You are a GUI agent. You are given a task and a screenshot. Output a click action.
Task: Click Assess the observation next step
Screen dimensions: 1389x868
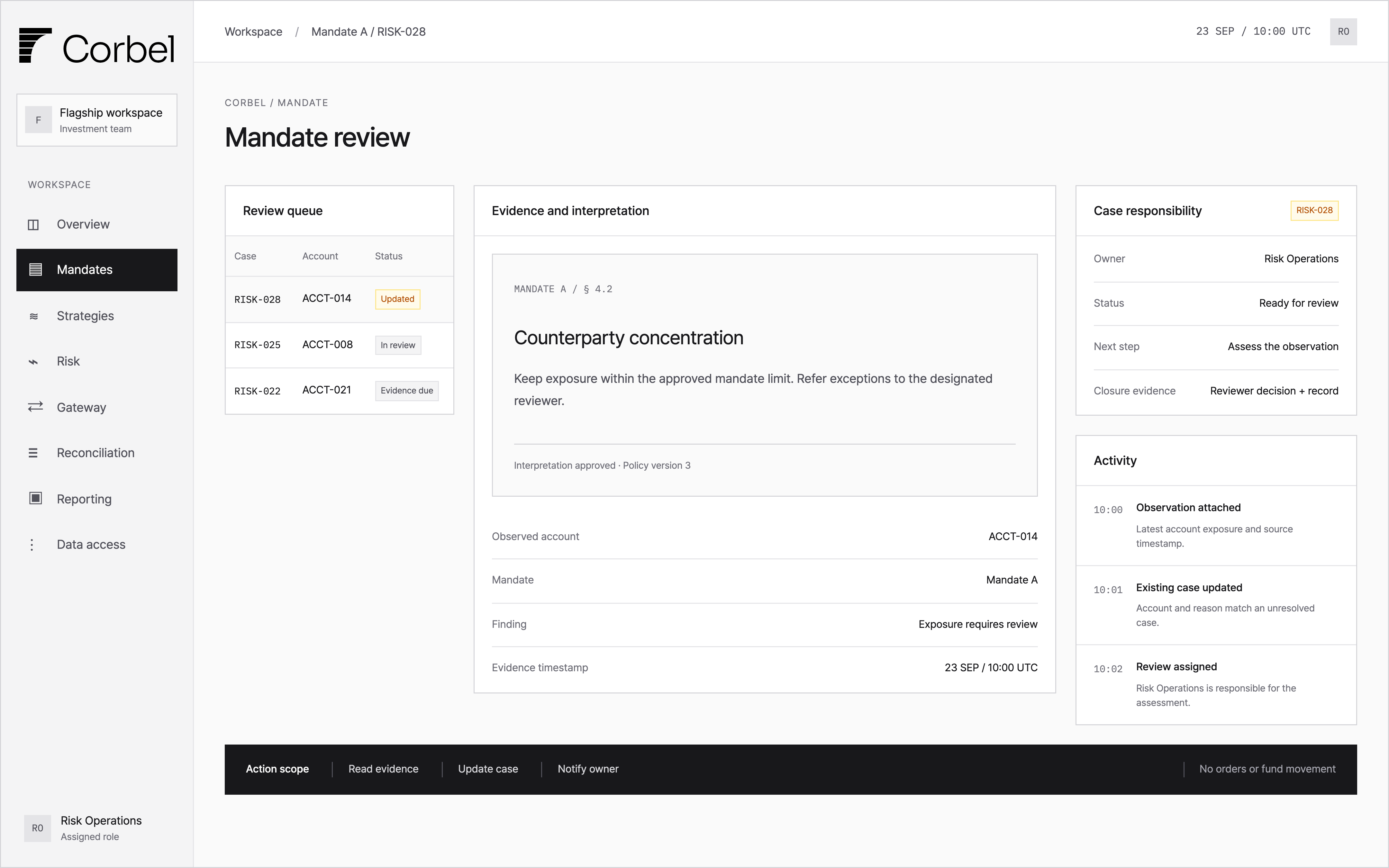pos(1283,346)
